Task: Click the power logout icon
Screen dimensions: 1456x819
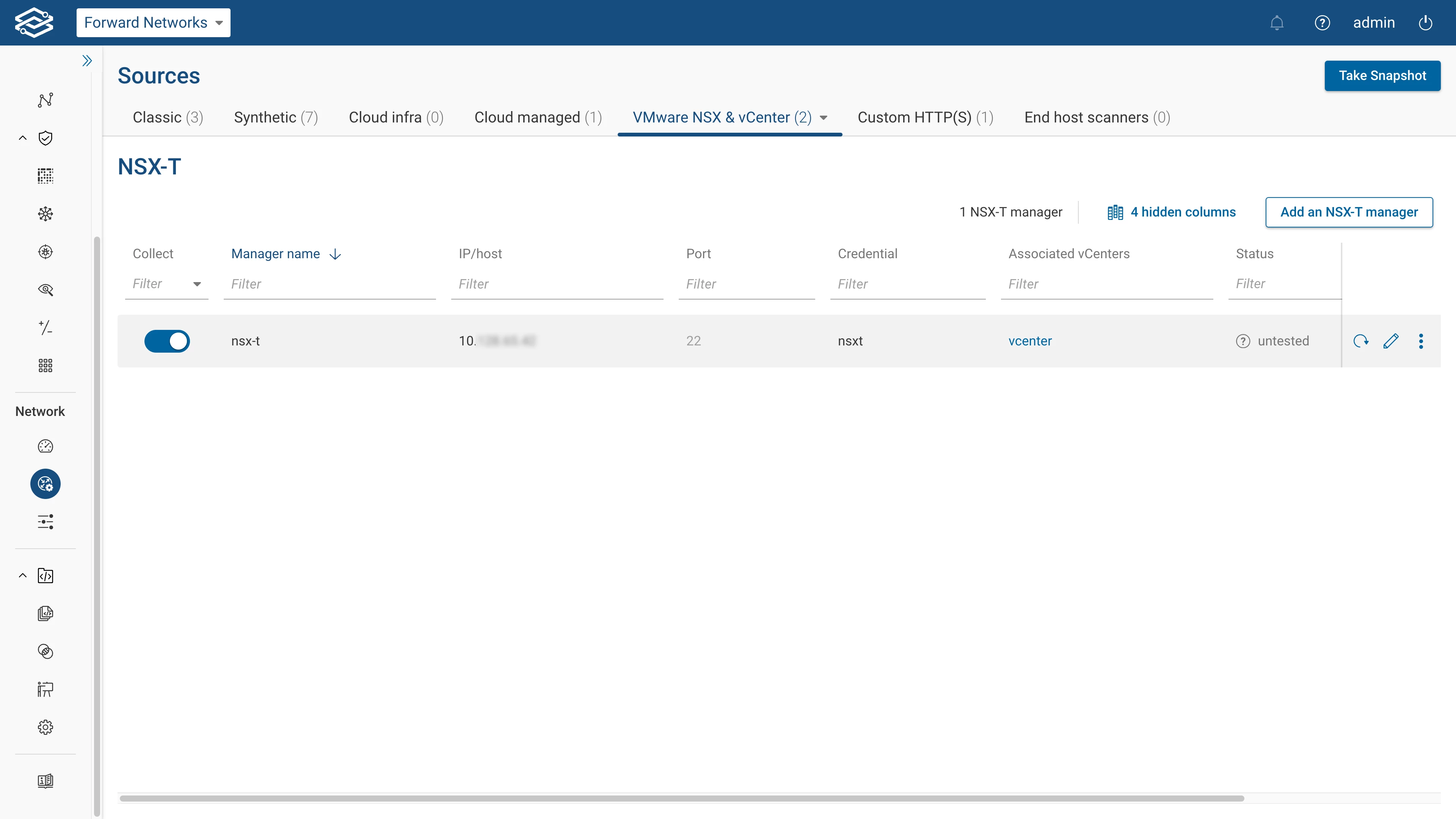Action: click(1426, 23)
